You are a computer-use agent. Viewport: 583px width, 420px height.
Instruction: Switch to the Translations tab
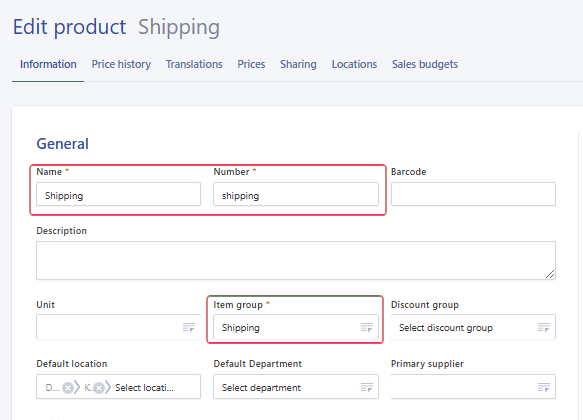pos(194,64)
